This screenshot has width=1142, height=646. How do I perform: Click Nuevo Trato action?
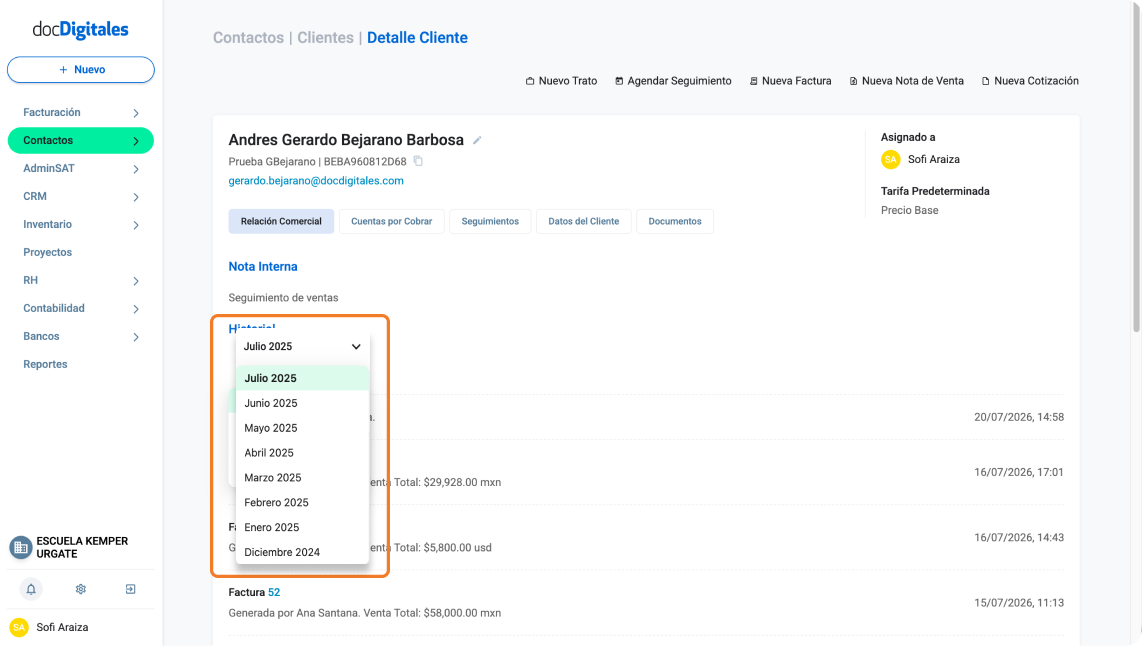(562, 81)
